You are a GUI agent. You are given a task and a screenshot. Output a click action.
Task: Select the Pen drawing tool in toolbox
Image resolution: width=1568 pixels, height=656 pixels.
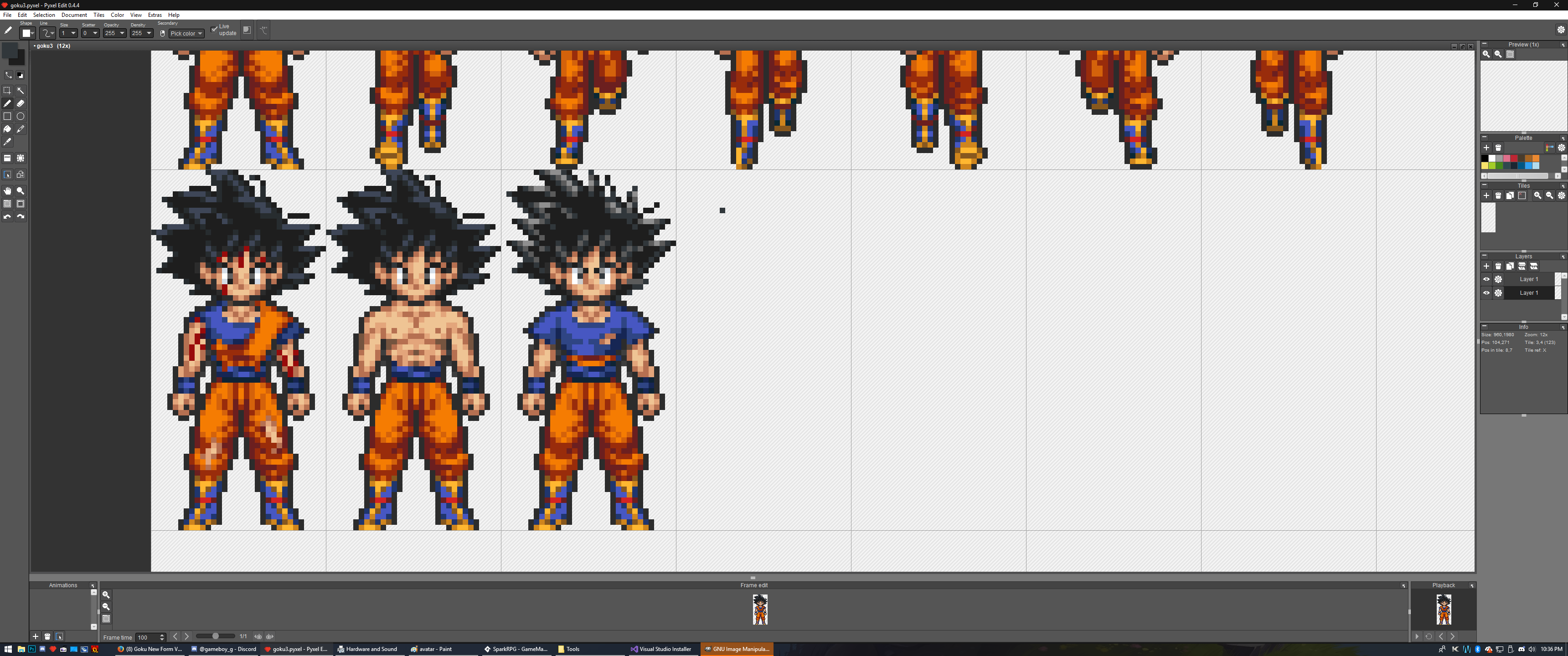pyautogui.click(x=7, y=103)
